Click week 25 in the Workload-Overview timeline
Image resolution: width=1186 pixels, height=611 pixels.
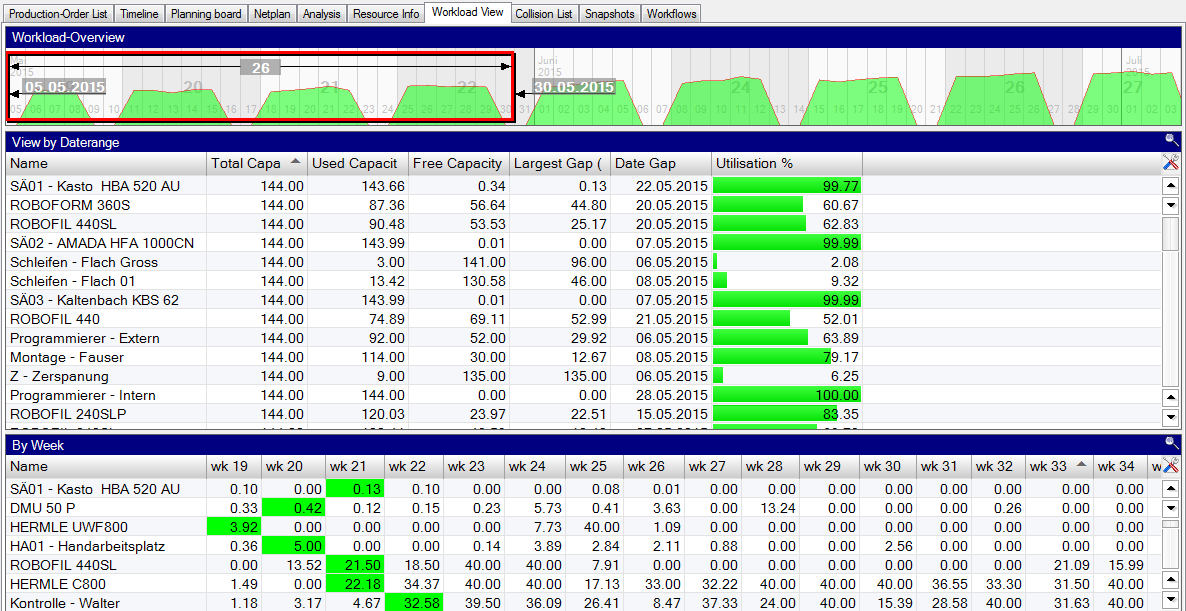pyautogui.click(x=877, y=88)
